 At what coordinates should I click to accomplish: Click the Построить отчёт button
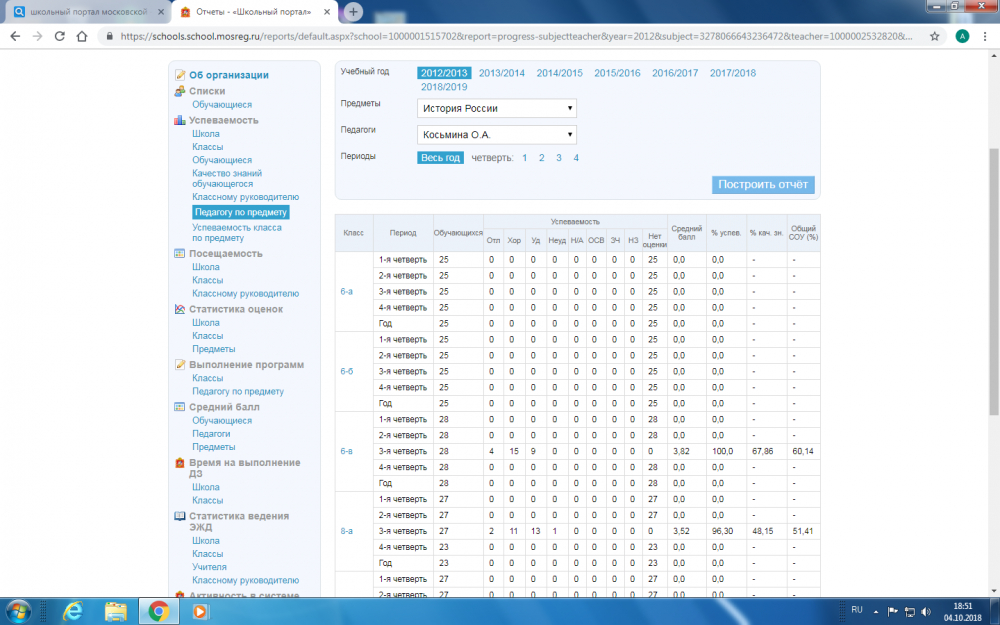[763, 184]
